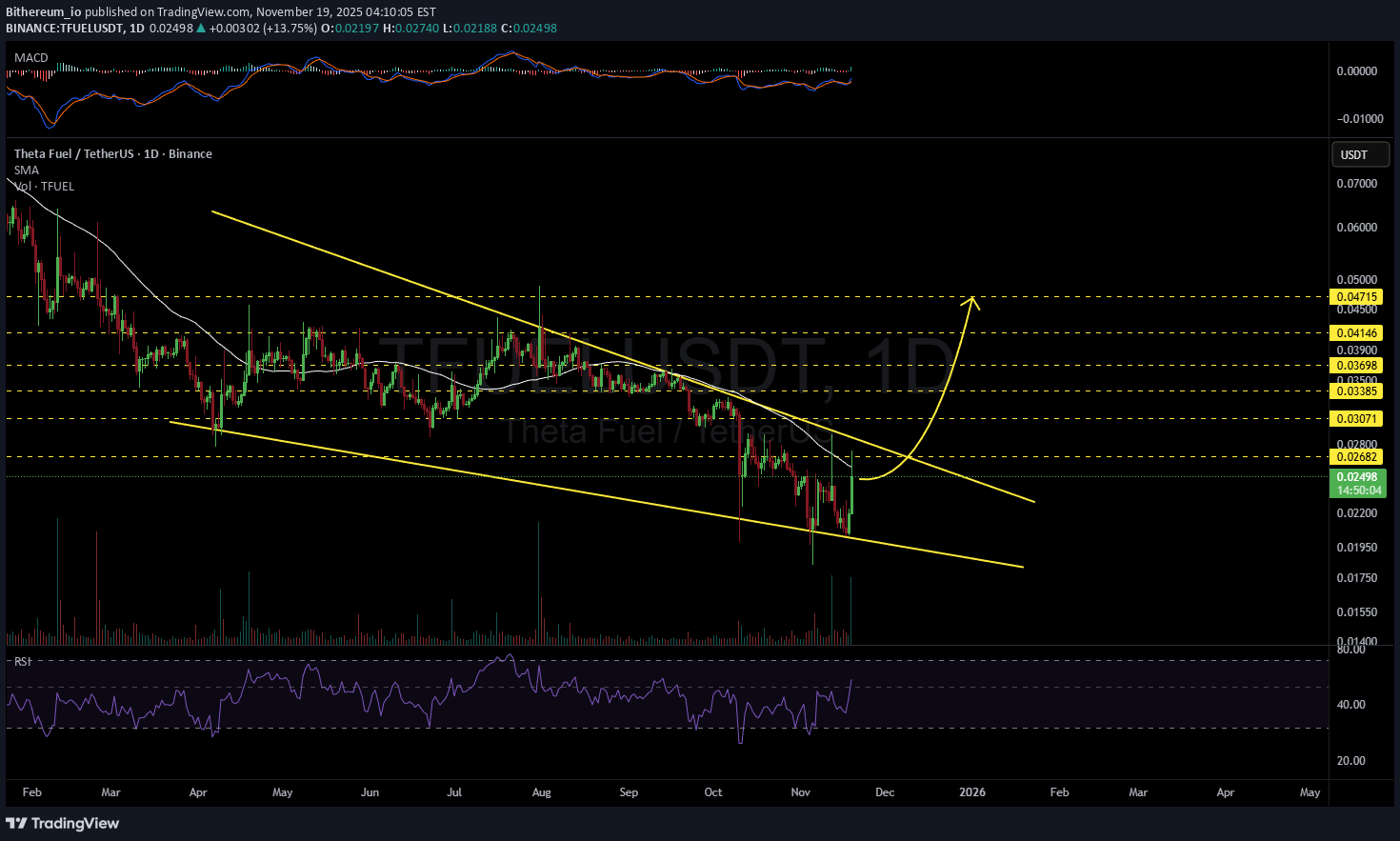Toggle the SMA indicator label

(27, 170)
